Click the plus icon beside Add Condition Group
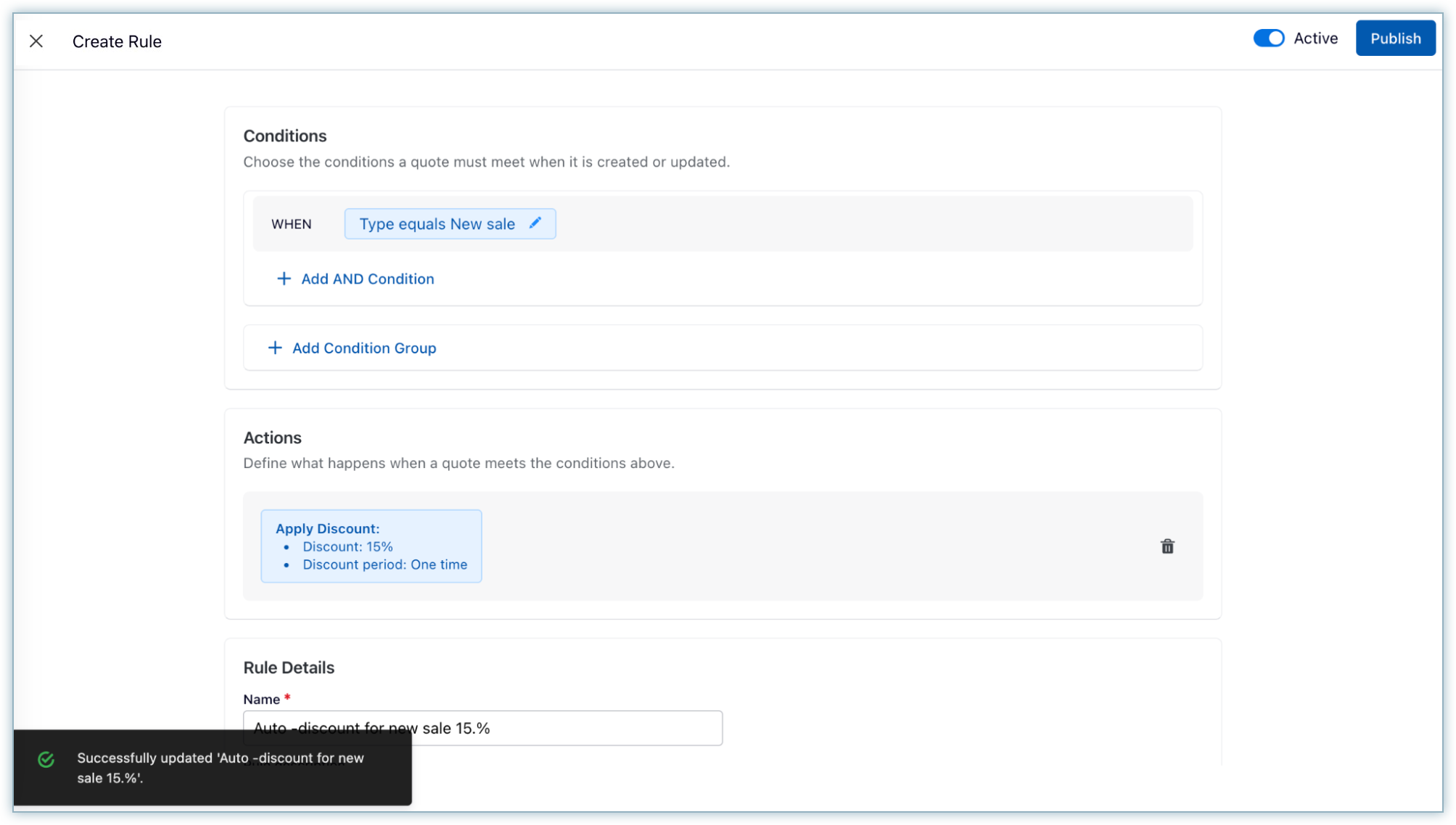1456x825 pixels. (x=275, y=348)
